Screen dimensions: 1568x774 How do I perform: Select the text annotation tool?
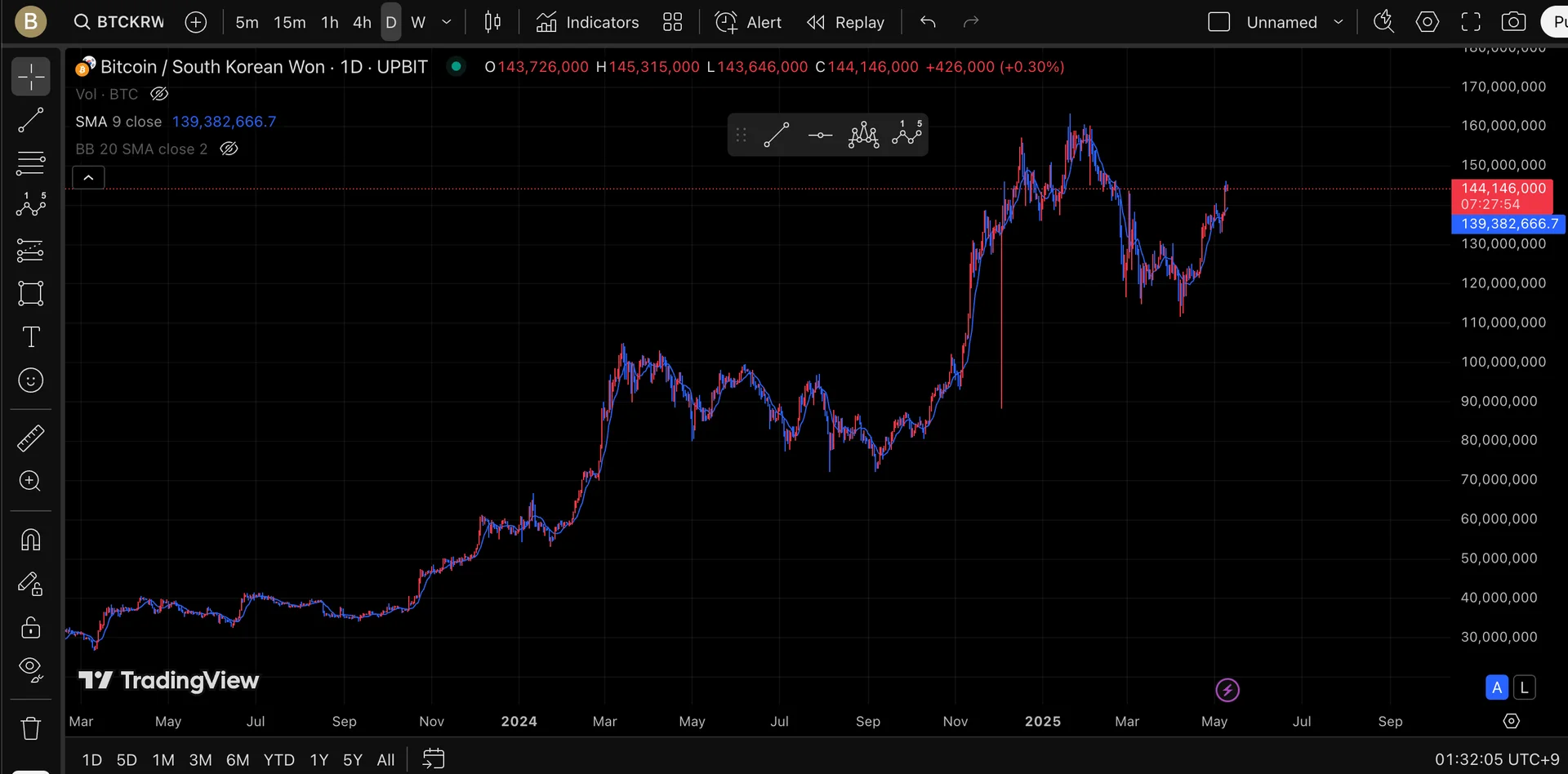(31, 336)
